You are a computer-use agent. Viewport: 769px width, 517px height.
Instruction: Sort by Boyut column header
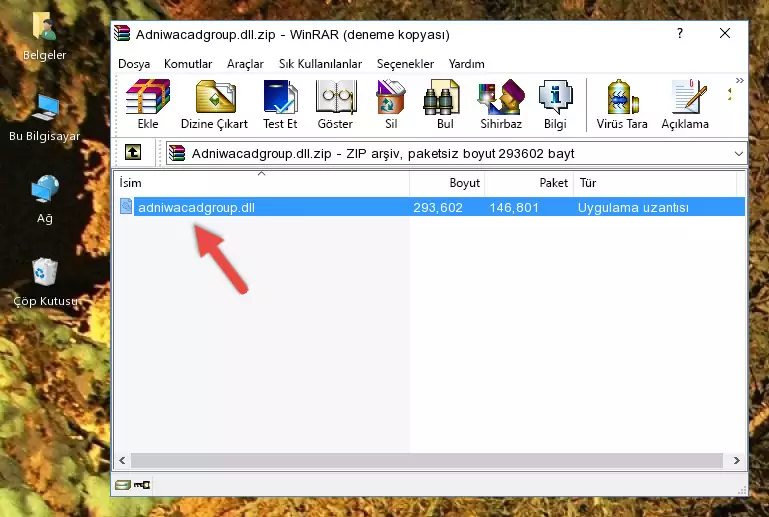[447, 183]
